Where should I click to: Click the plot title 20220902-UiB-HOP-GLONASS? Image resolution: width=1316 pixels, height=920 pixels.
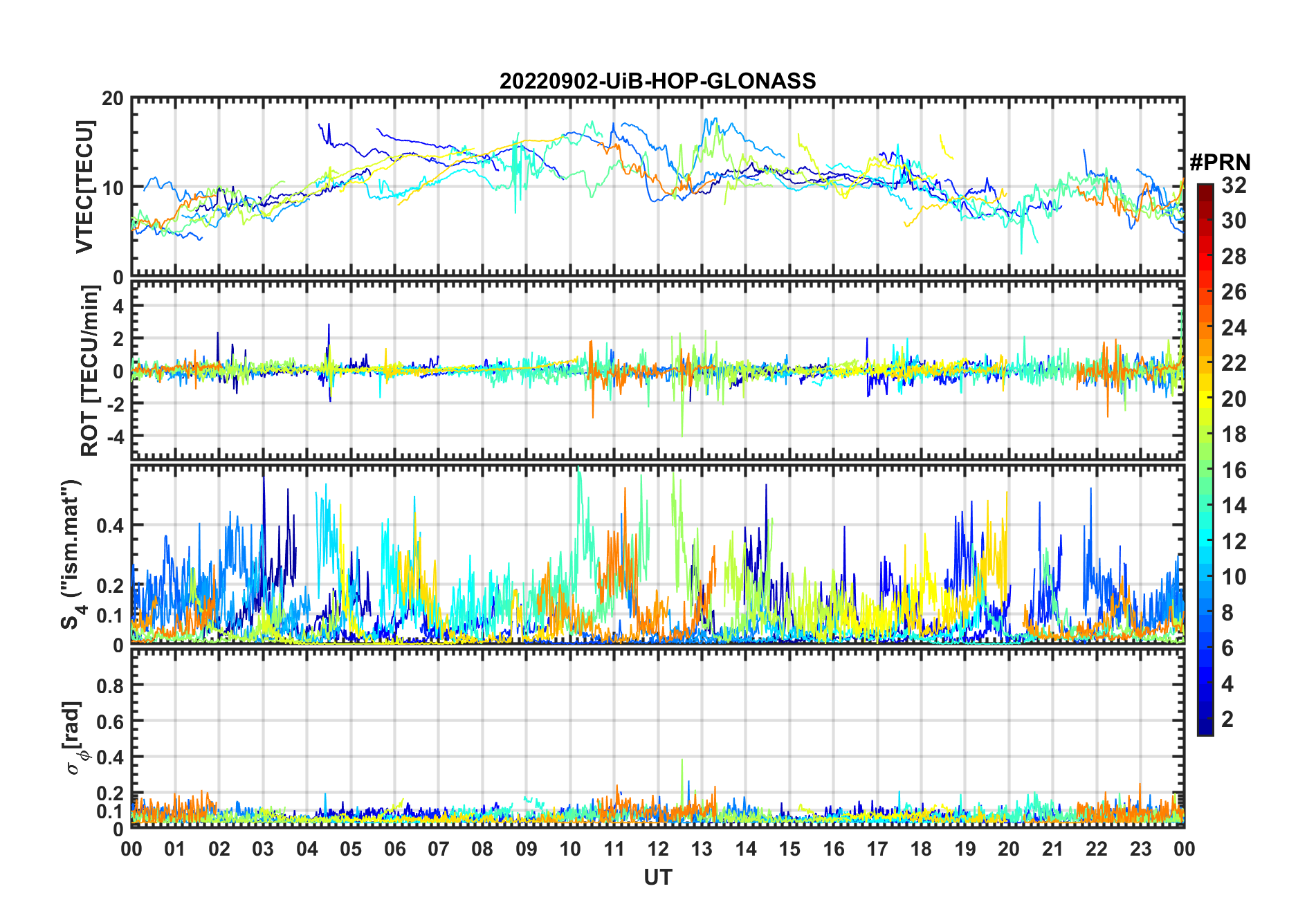click(x=657, y=81)
